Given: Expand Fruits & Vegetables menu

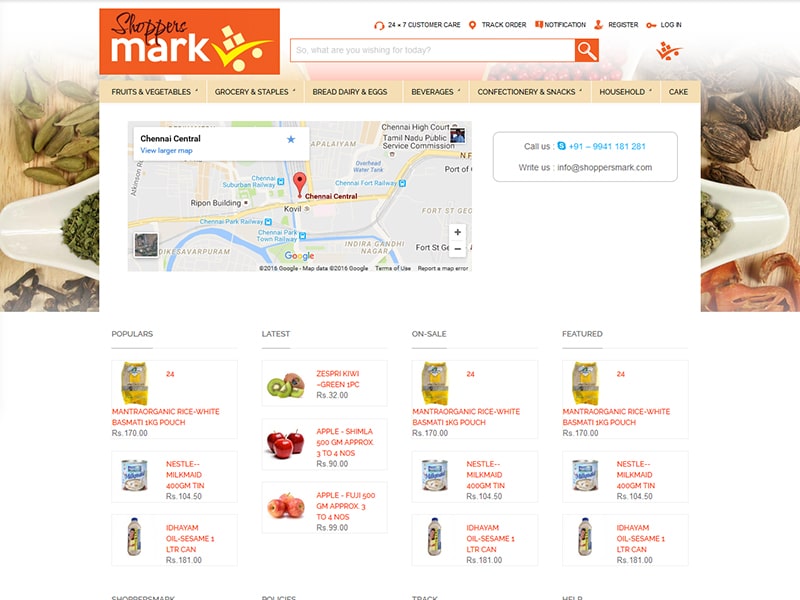Looking at the screenshot, I should [153, 92].
